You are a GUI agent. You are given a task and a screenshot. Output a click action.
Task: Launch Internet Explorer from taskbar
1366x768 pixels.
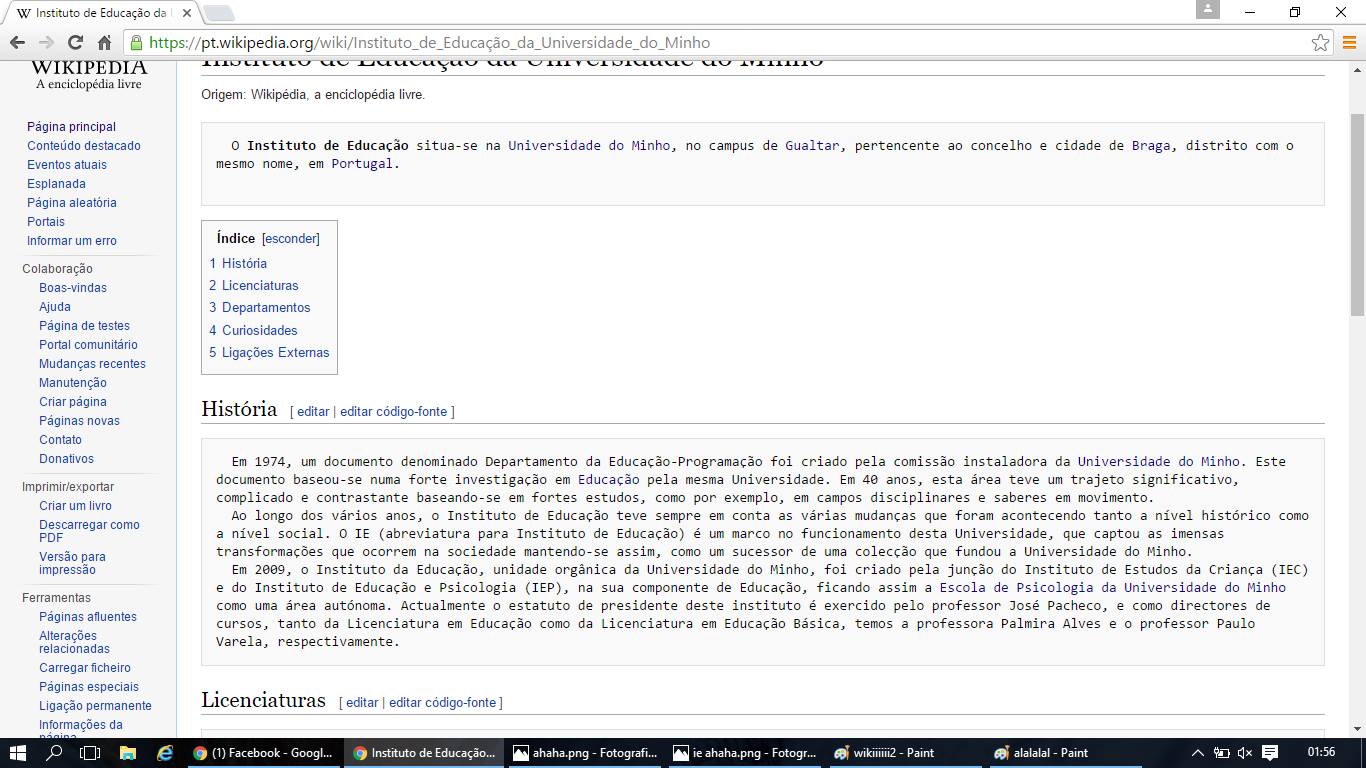[x=164, y=753]
